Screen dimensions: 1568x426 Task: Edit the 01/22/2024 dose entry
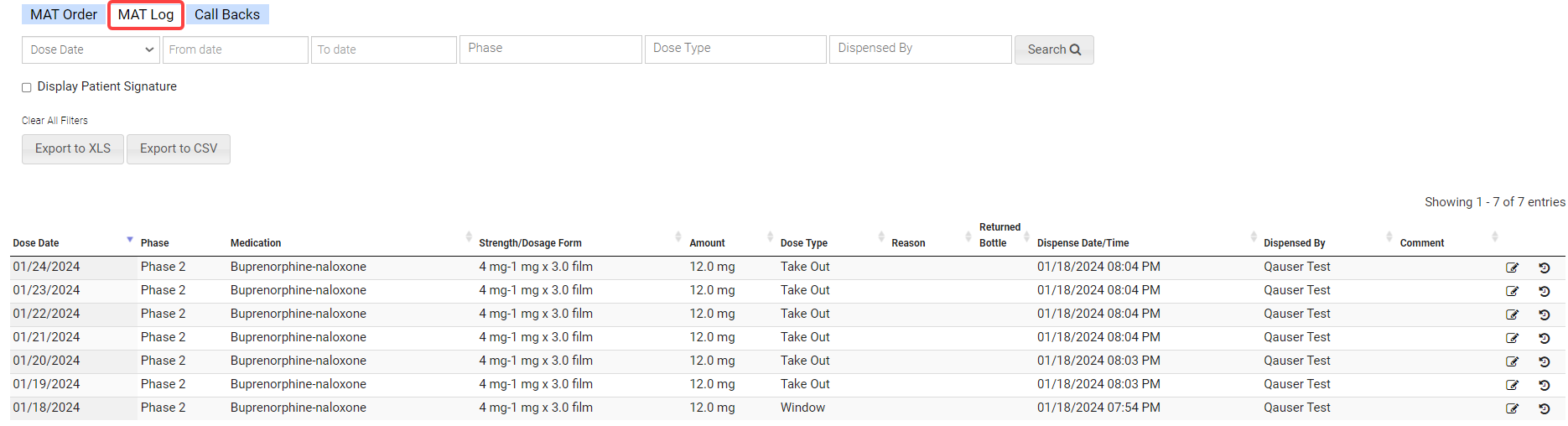1512,315
